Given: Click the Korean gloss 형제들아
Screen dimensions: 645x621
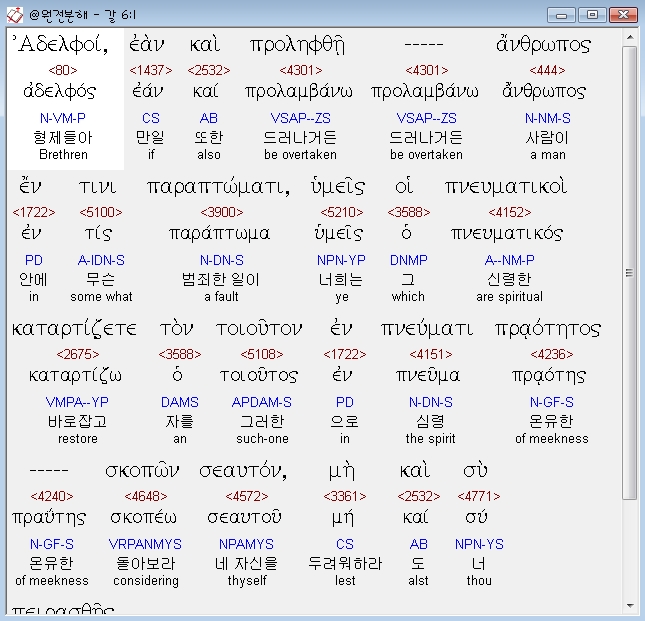Looking at the screenshot, I should tap(63, 137).
